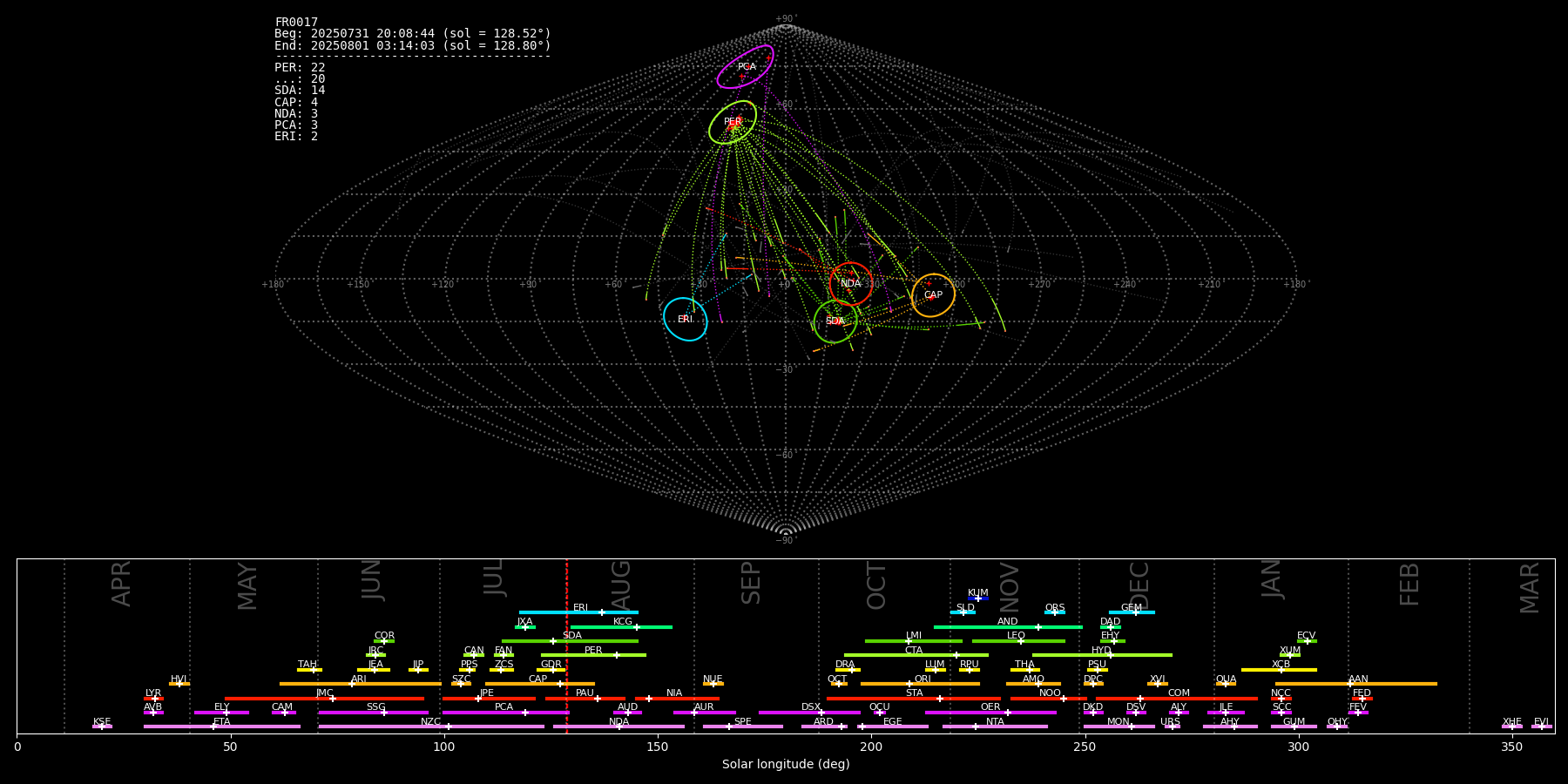Click the cyan ERI bar in timeline
The height and width of the screenshot is (784, 1568).
tap(578, 612)
